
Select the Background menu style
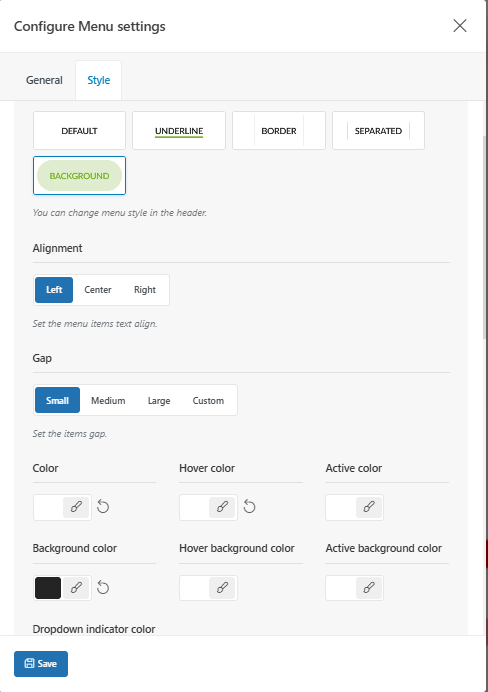[x=79, y=176]
